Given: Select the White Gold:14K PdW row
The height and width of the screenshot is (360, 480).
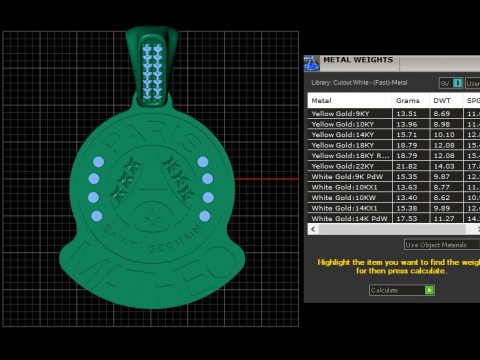Looking at the screenshot, I should [x=394, y=219].
